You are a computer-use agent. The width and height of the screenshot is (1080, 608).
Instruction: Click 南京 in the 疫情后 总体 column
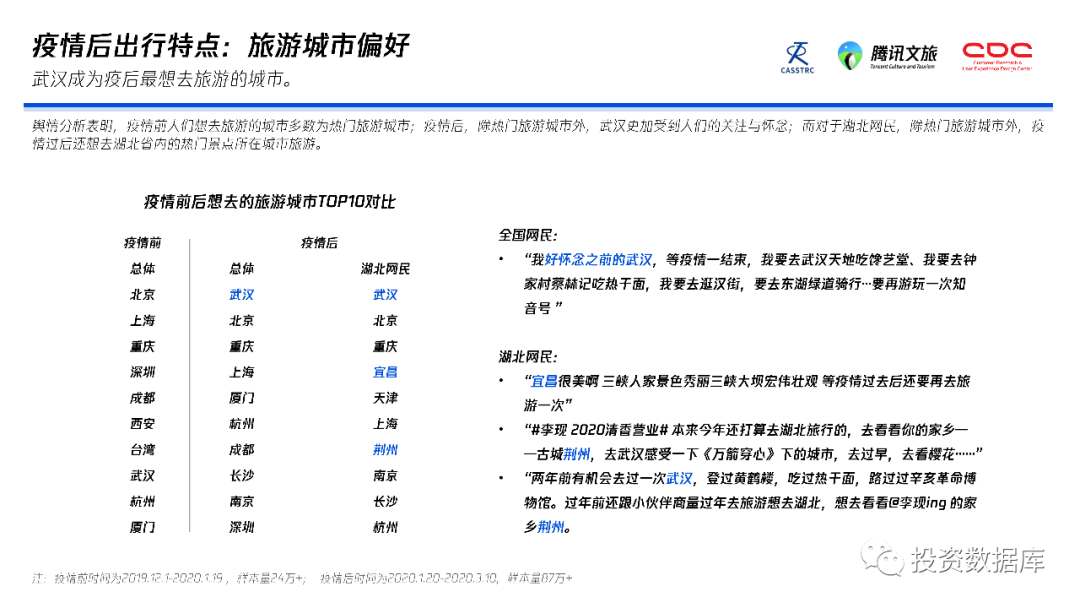(x=242, y=501)
